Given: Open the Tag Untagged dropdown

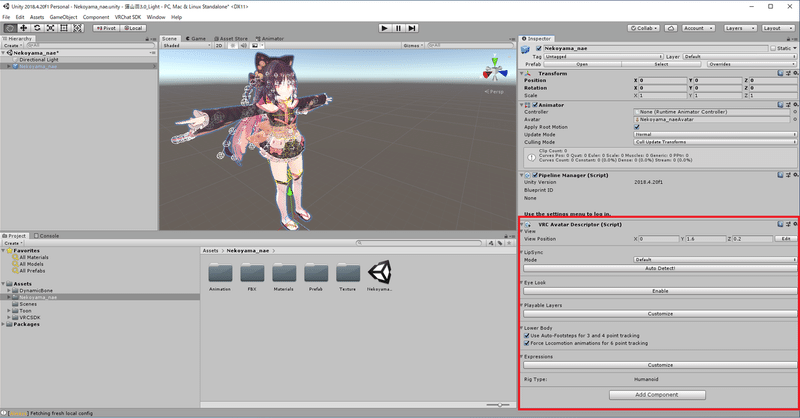Looking at the screenshot, I should point(603,57).
